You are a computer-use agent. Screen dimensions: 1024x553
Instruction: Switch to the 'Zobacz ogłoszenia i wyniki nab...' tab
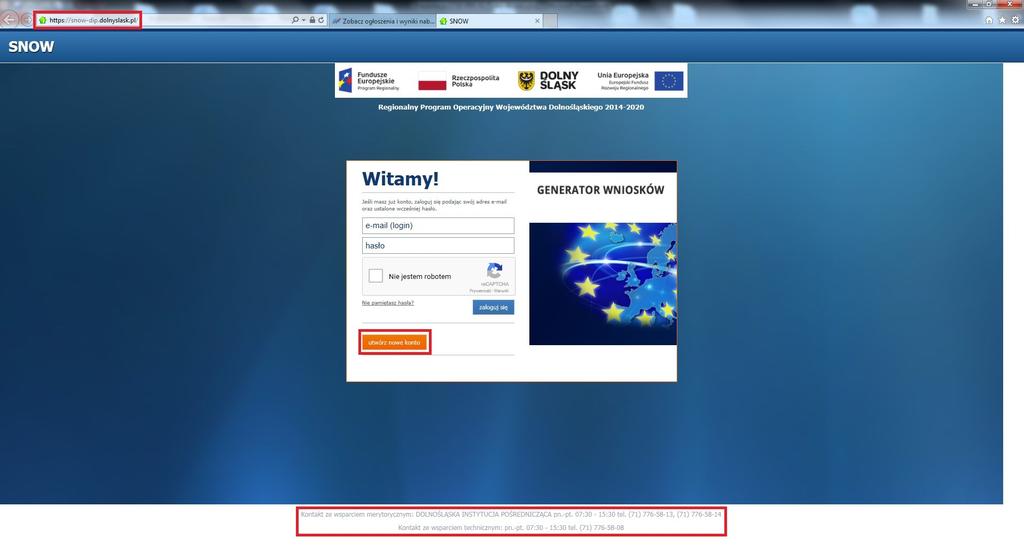pos(383,21)
